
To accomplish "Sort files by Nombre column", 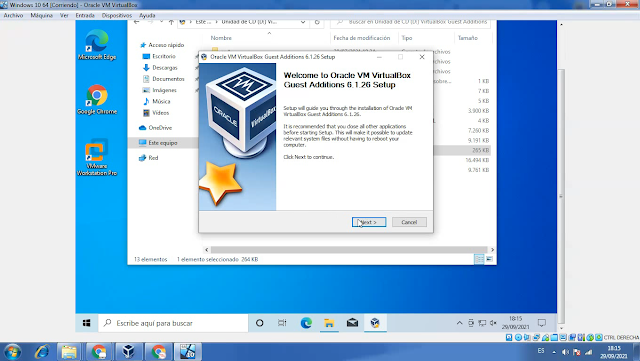I will 221,38.
